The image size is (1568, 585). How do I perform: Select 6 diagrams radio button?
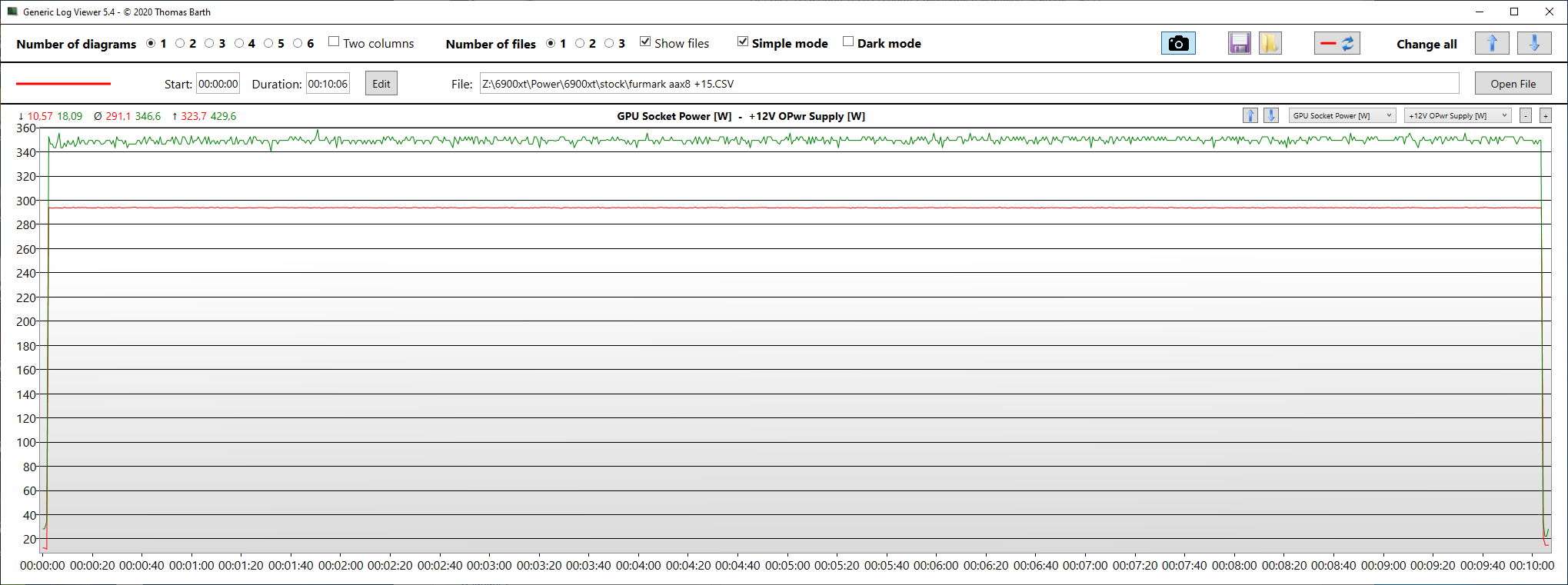(x=298, y=43)
